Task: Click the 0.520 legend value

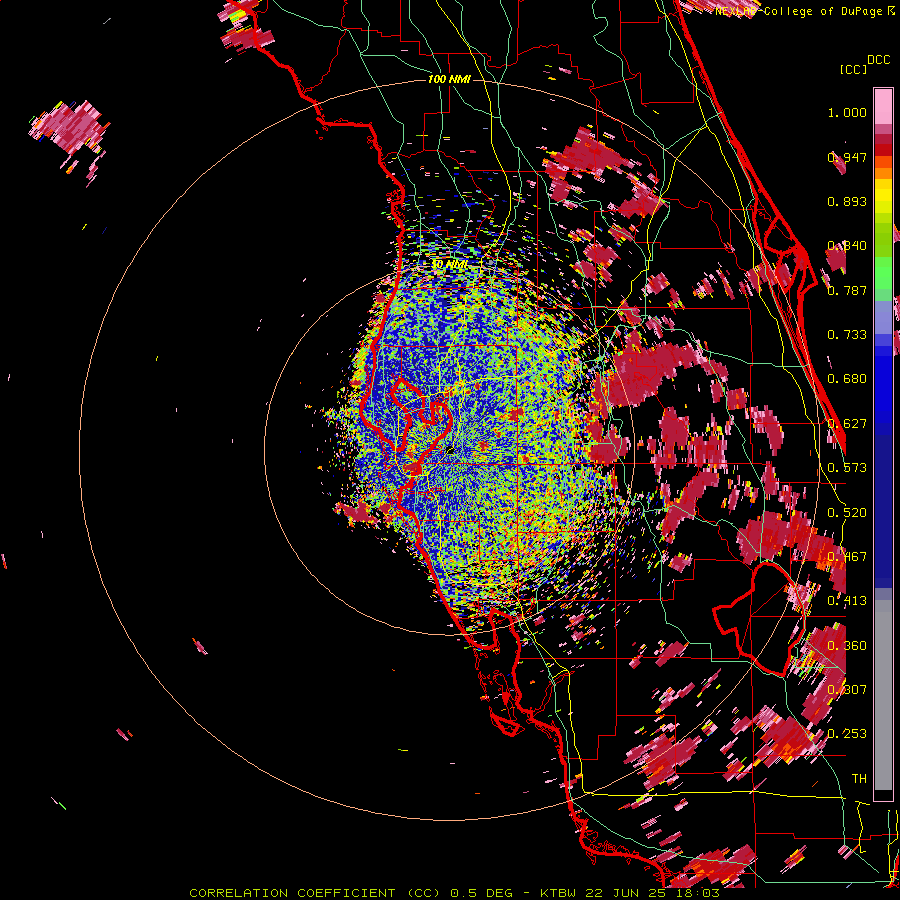Action: [x=847, y=513]
